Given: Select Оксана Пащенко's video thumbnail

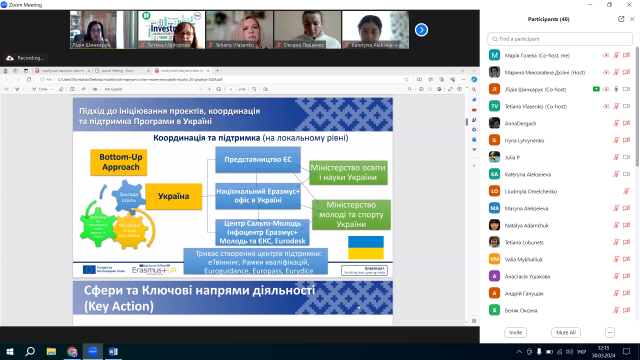Looking at the screenshot, I should (x=307, y=30).
